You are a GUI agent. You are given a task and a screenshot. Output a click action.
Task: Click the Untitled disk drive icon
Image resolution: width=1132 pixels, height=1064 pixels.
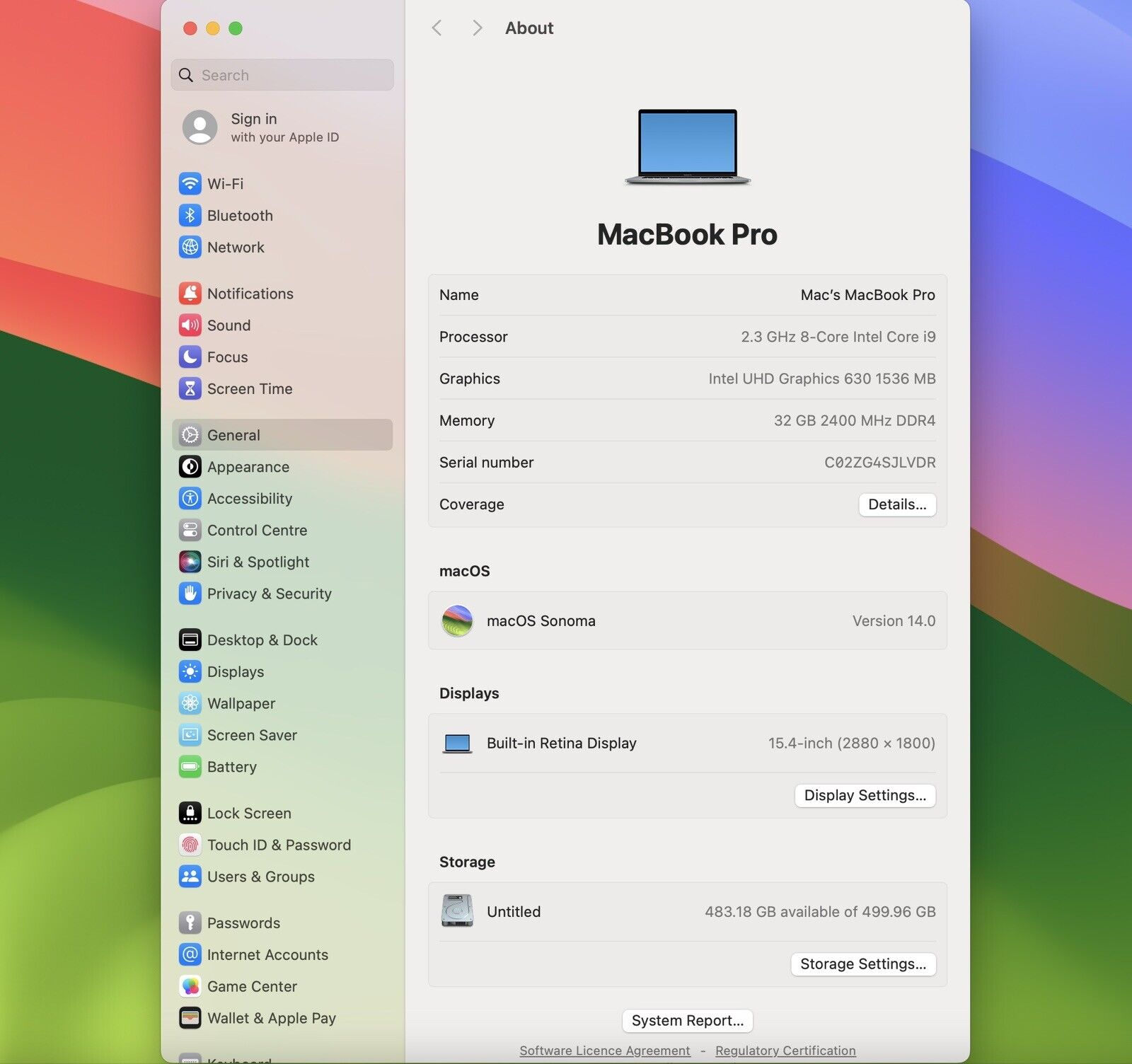[x=457, y=911]
